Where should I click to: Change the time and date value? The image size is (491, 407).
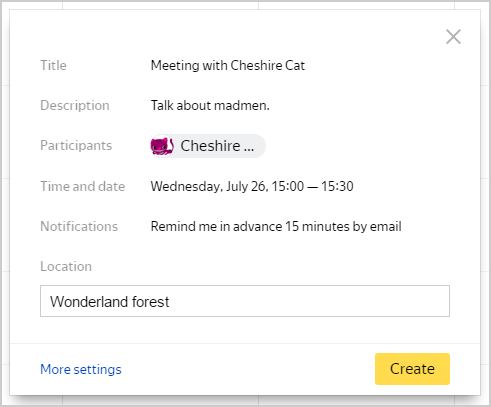pos(252,186)
